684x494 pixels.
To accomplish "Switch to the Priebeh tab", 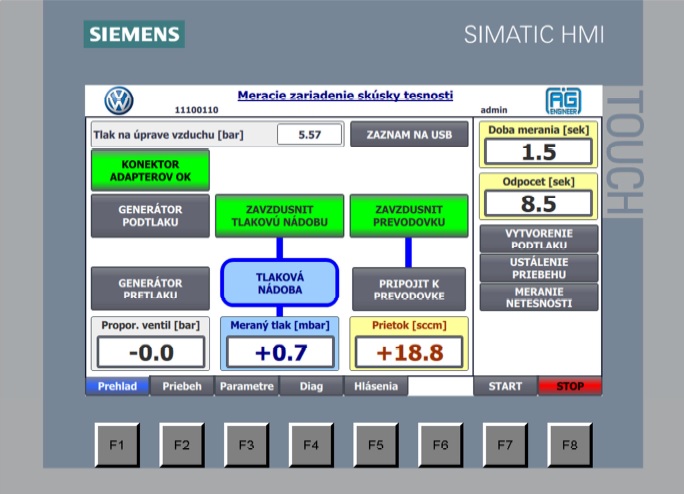I will click(181, 386).
